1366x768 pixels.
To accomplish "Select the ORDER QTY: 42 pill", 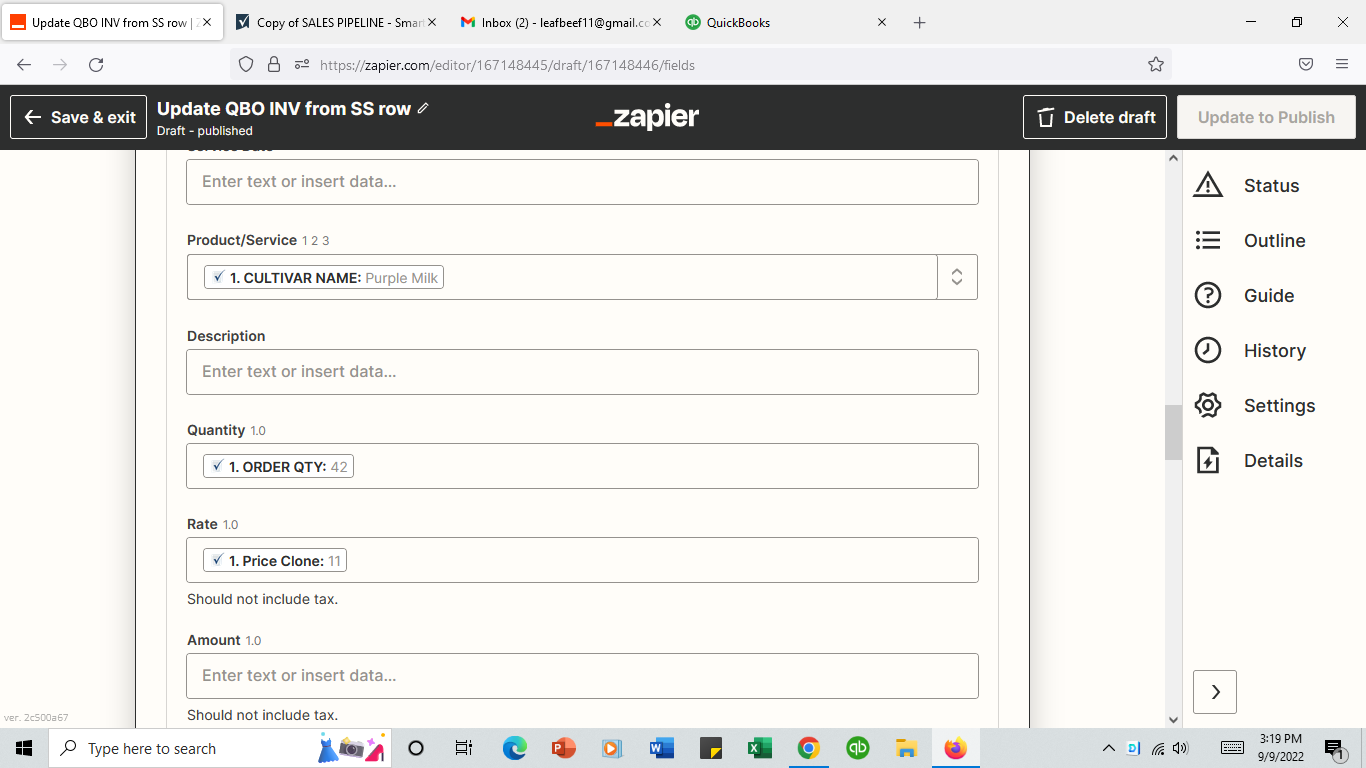I will pos(278,466).
